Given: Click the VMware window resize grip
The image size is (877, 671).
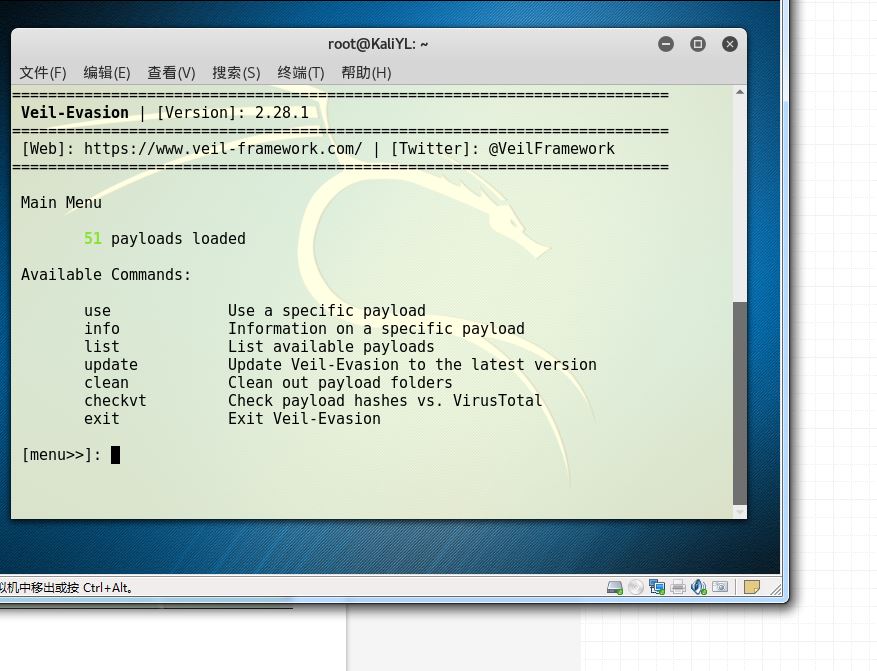Looking at the screenshot, I should click(775, 589).
